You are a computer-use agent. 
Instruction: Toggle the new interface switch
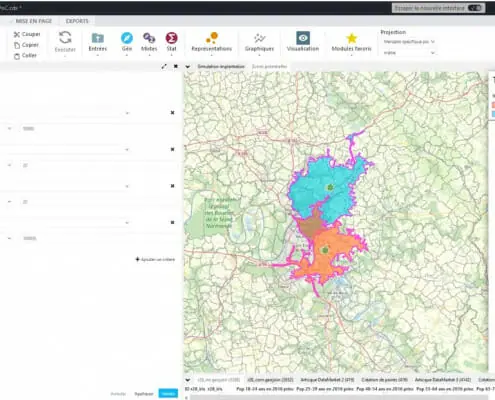[x=474, y=8]
